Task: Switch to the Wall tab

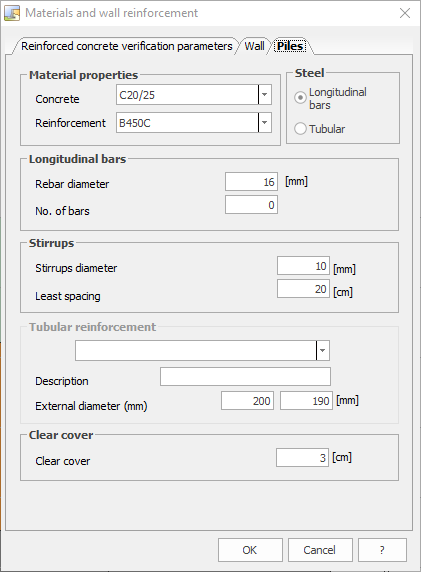Action: (254, 46)
